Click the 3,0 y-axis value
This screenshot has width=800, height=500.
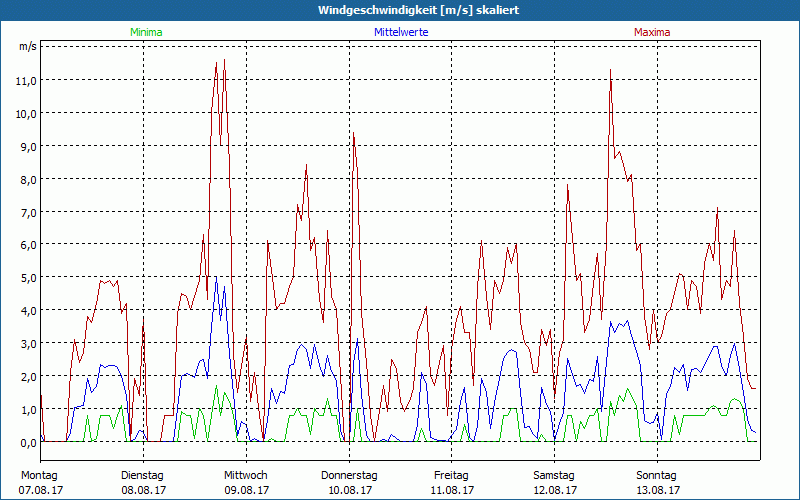pos(28,344)
